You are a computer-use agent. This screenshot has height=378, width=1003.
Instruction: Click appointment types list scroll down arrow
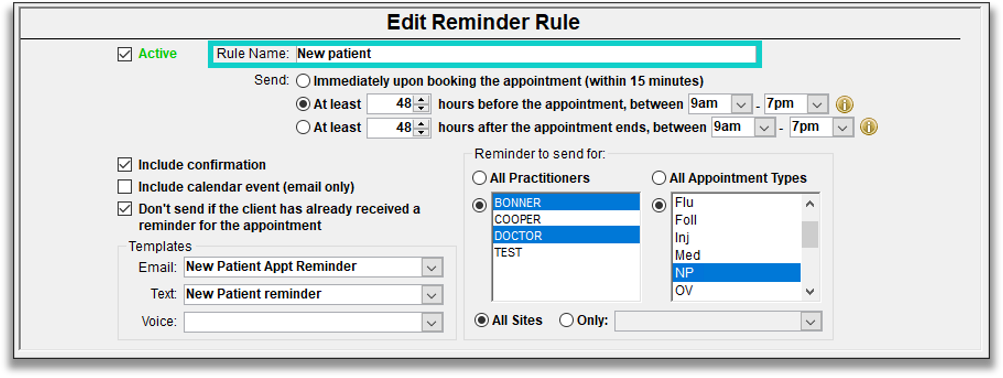[810, 292]
